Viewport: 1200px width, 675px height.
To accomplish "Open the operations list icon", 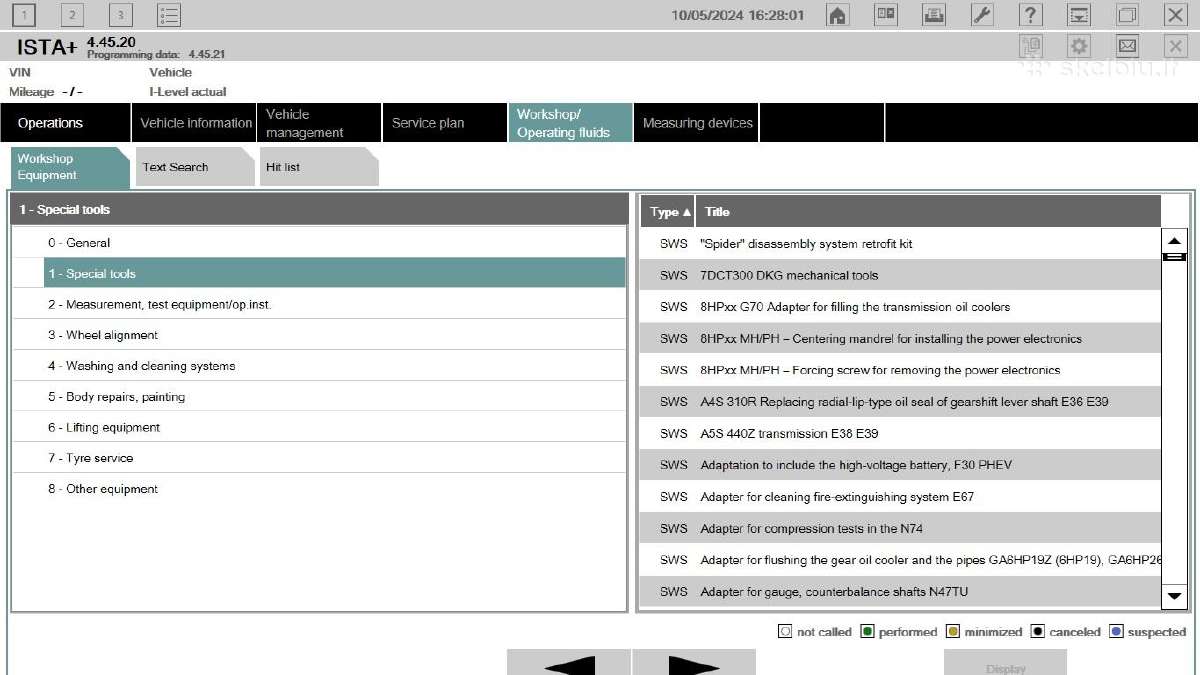I will coord(169,14).
